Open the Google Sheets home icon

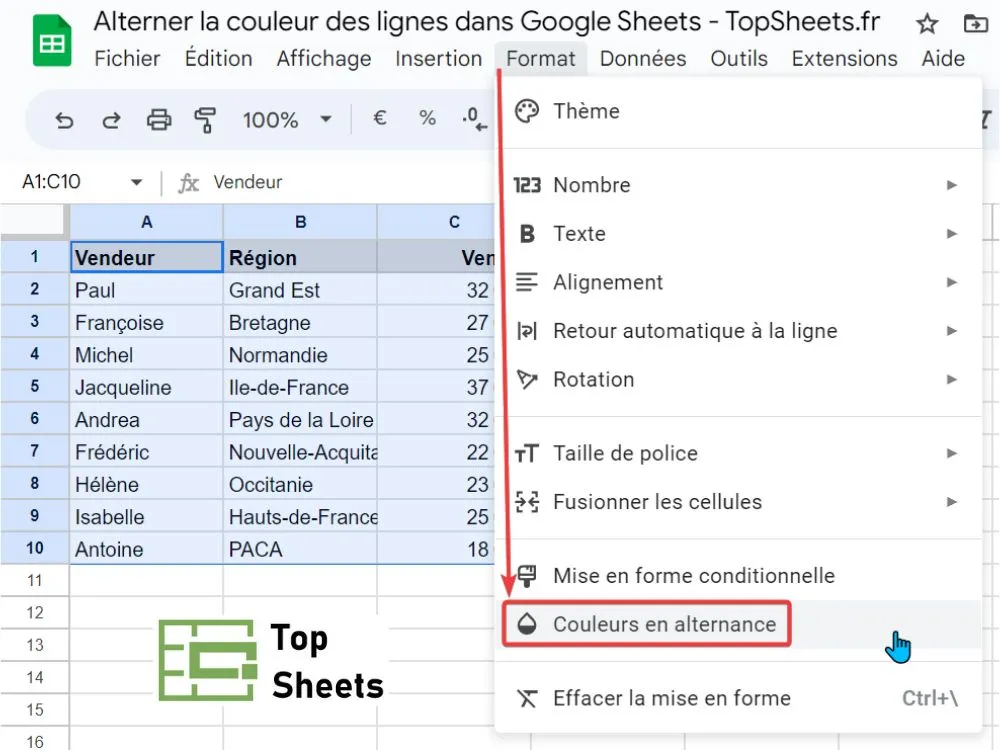pyautogui.click(x=52, y=40)
